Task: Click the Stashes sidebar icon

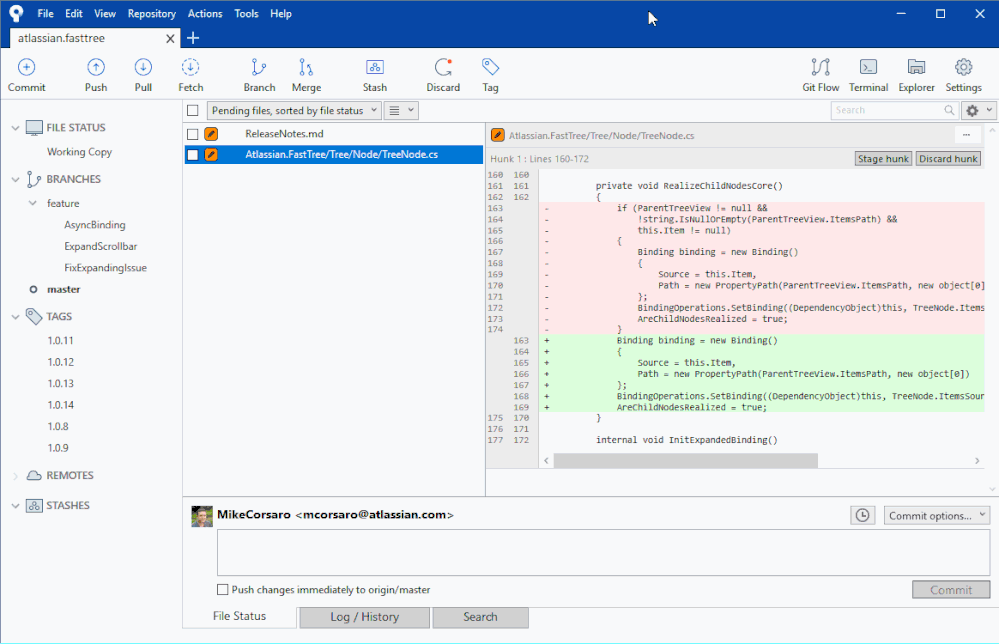Action: pos(34,506)
